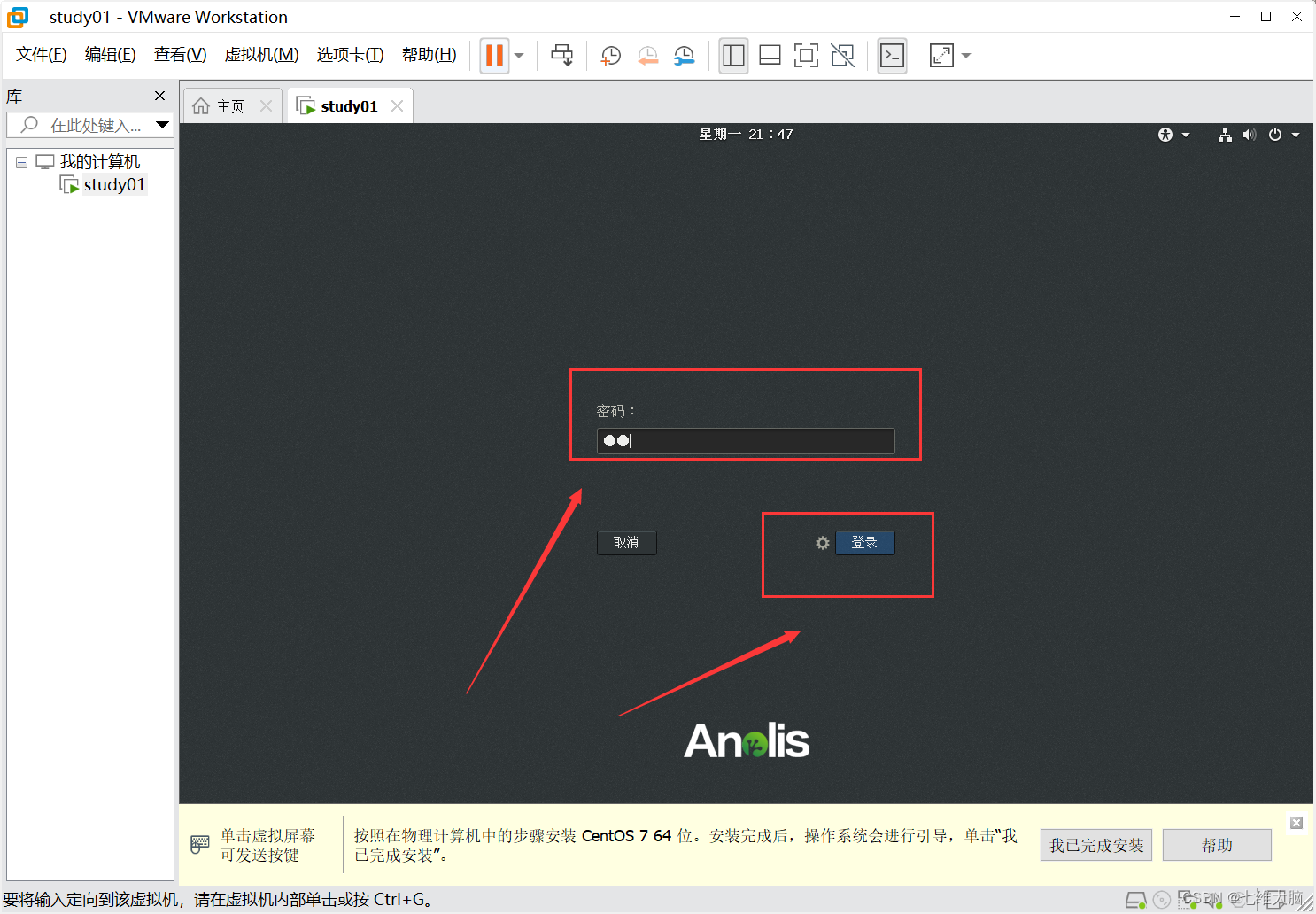The width and height of the screenshot is (1316, 914).
Task: Dismiss the yellow install hint bar
Action: point(1297,823)
